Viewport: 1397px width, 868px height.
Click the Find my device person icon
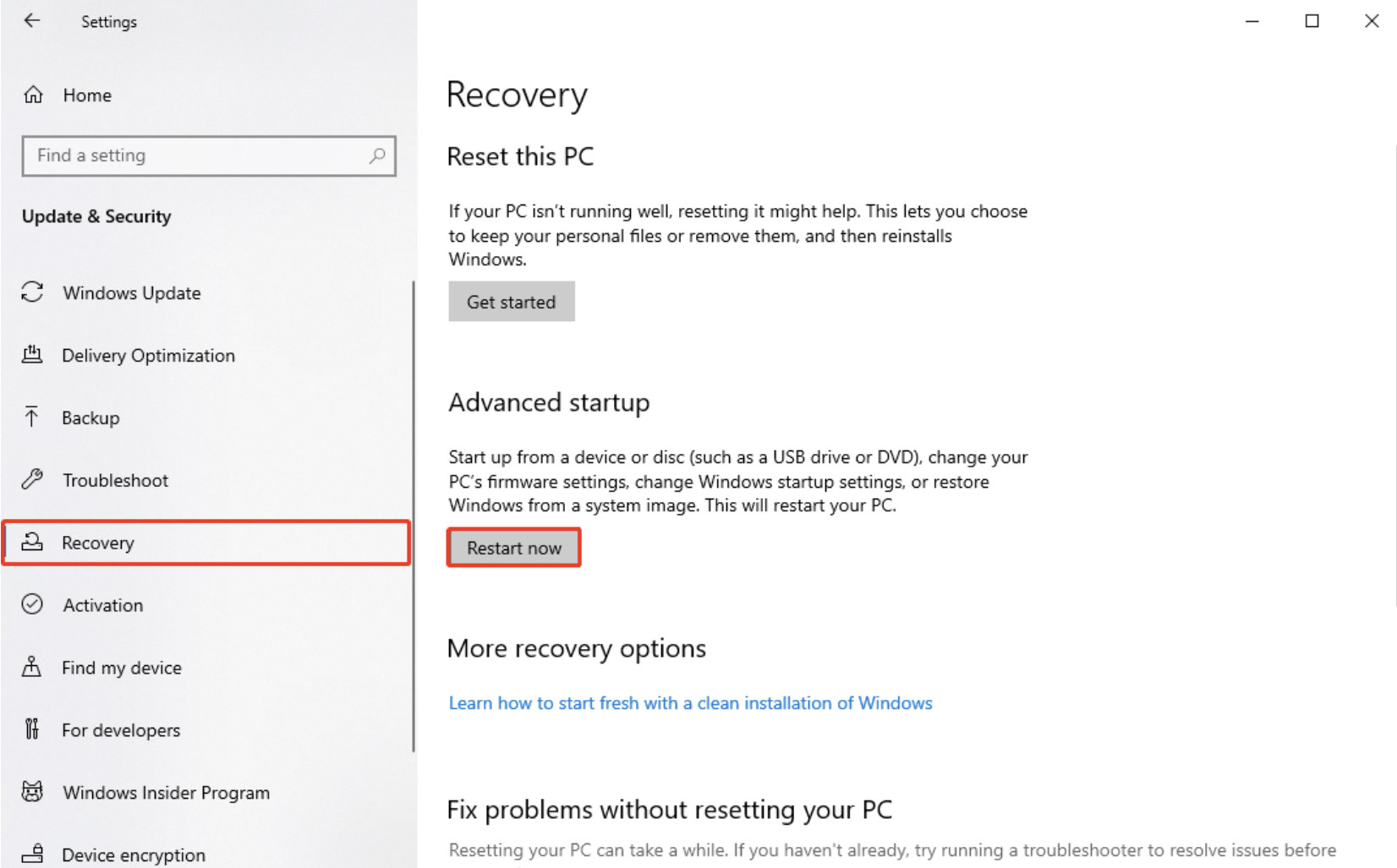(x=31, y=667)
